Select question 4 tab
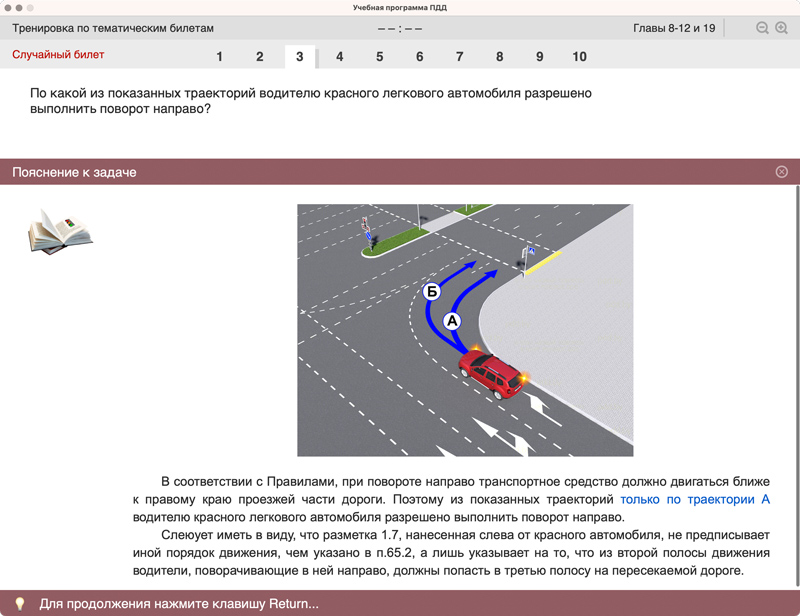This screenshot has height=616, width=800. (x=340, y=57)
